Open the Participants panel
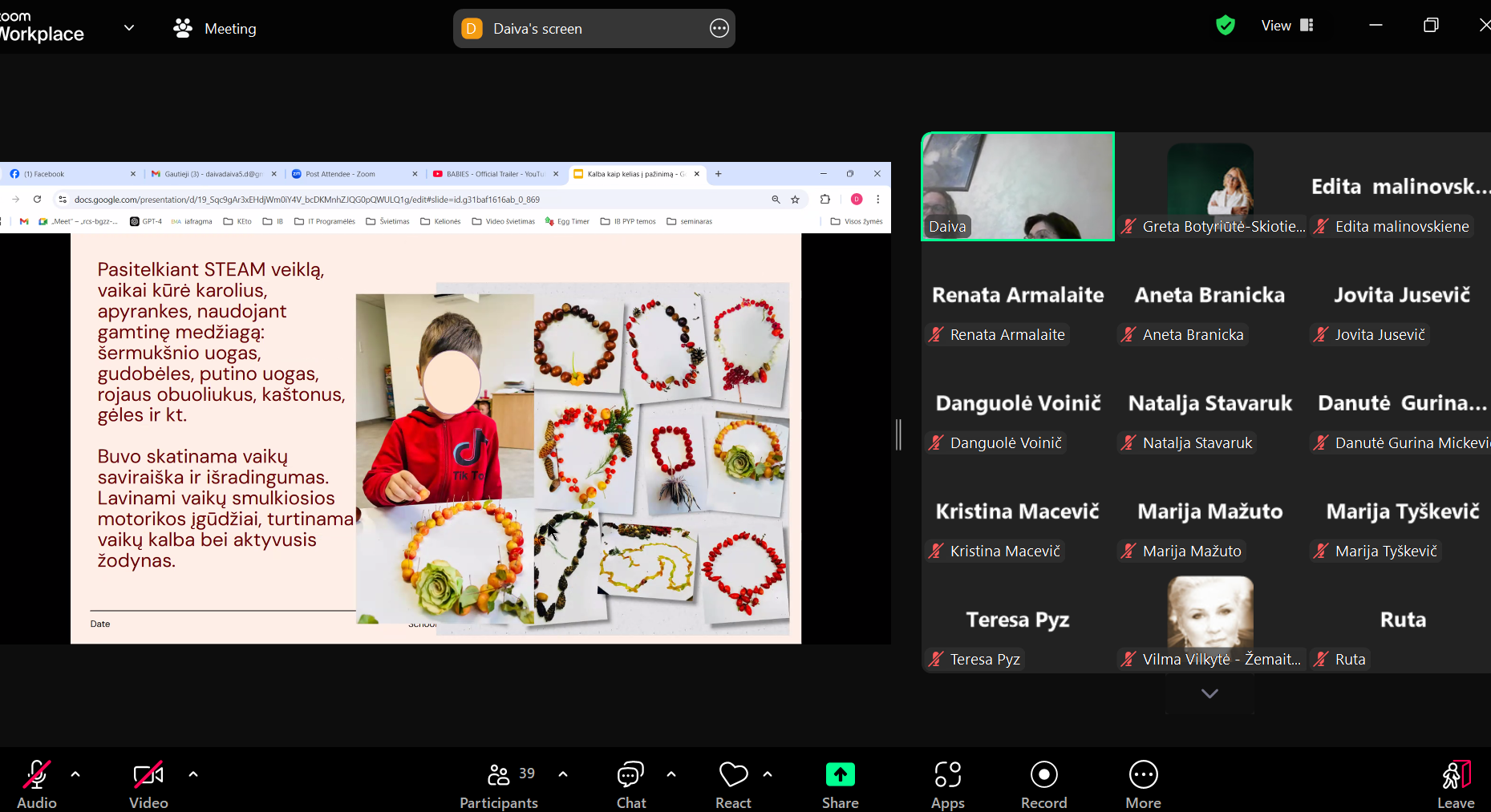 tap(499, 784)
